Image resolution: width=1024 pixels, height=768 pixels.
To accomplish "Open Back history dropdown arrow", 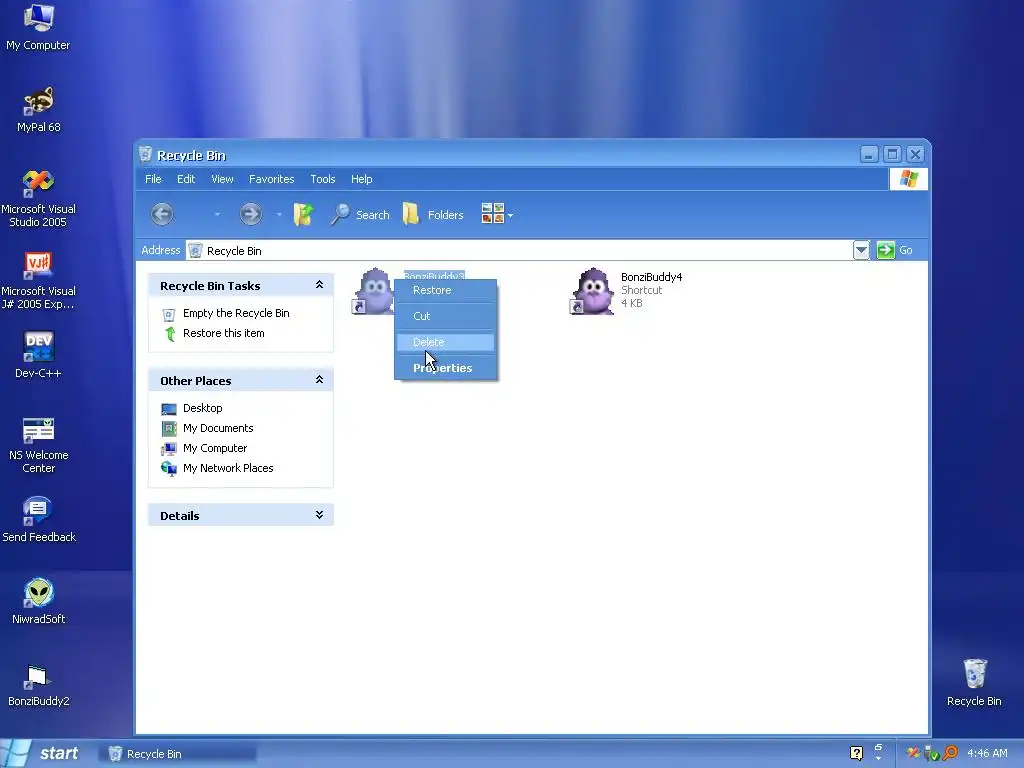I will click(x=217, y=214).
